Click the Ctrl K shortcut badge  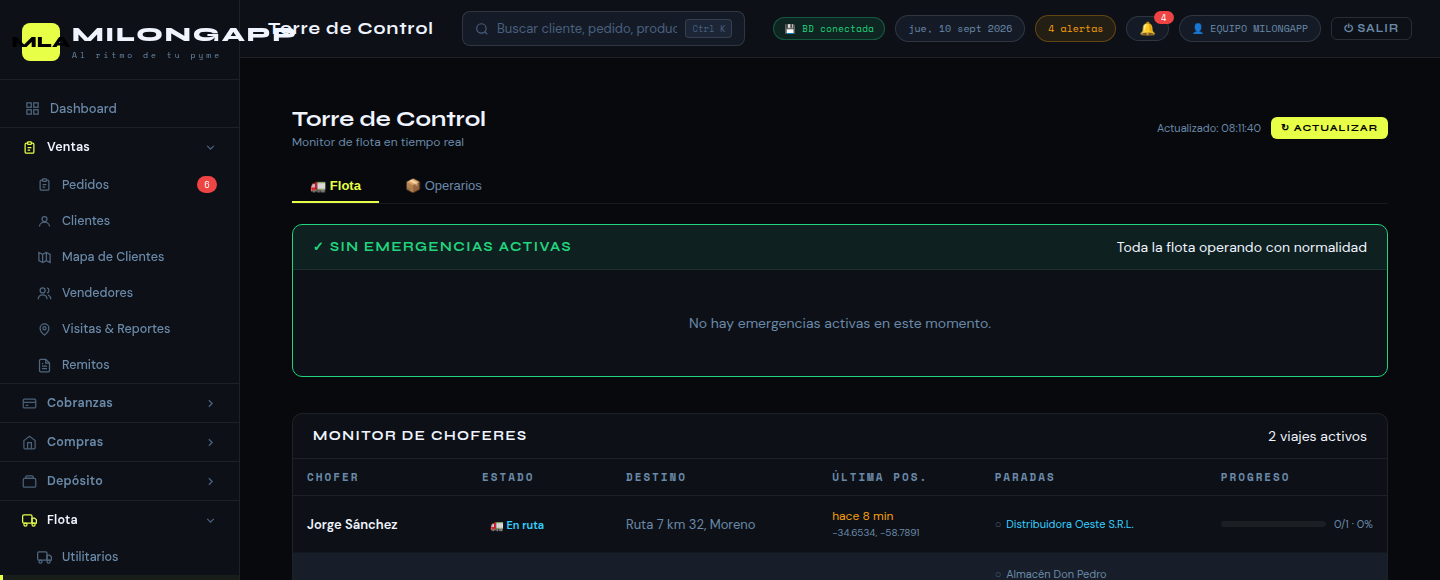coord(708,29)
